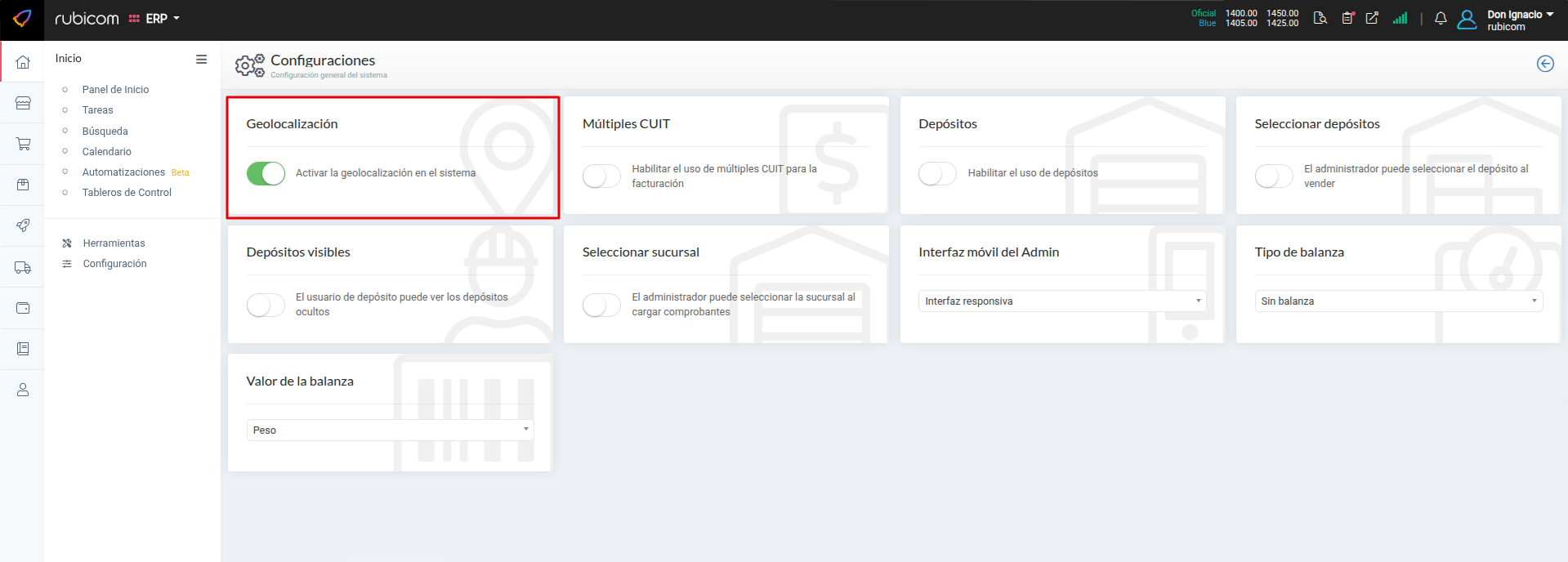Click the external link icon in top bar

click(1372, 18)
